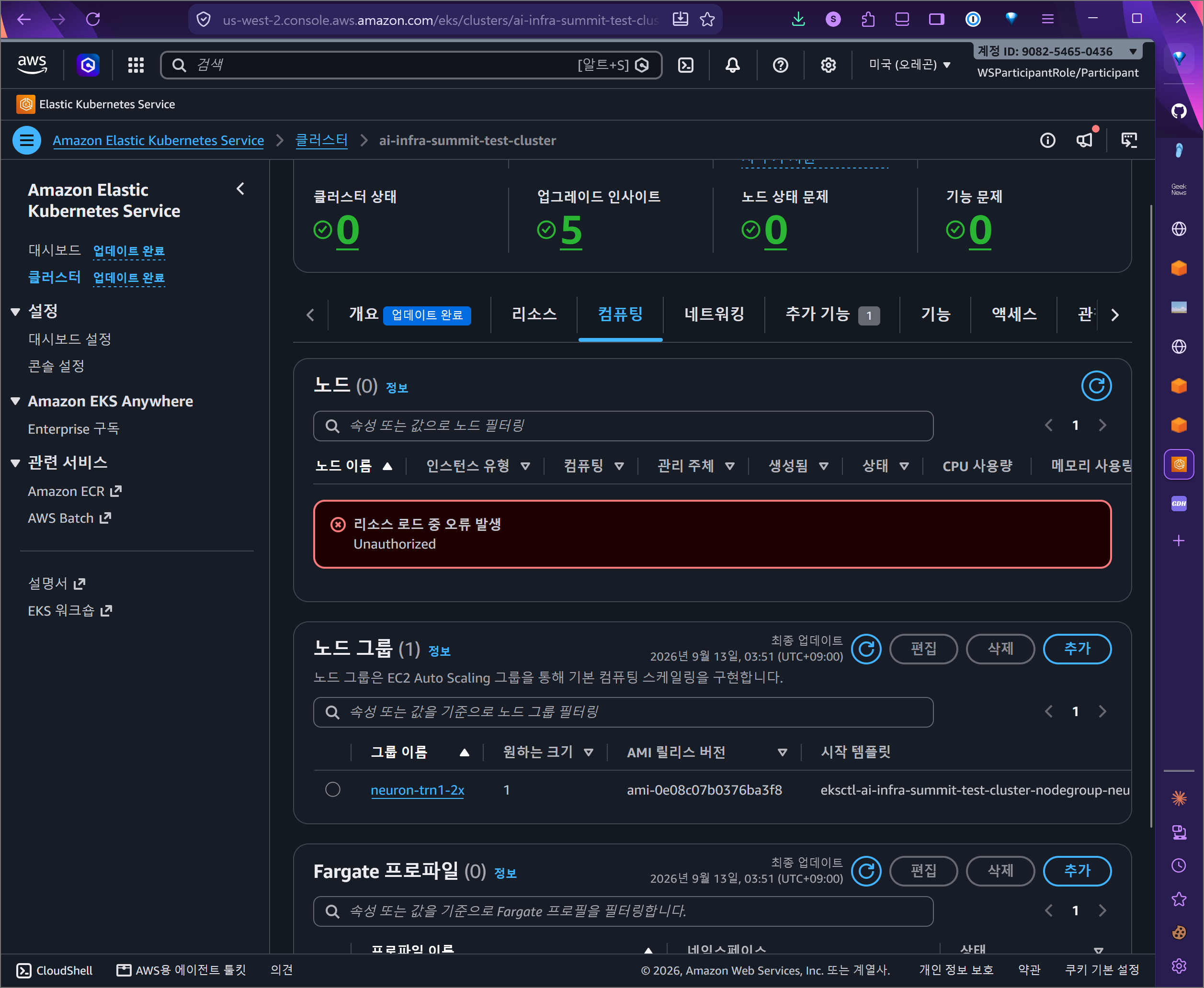Switch to the 네트워킹 tab

coord(714,314)
